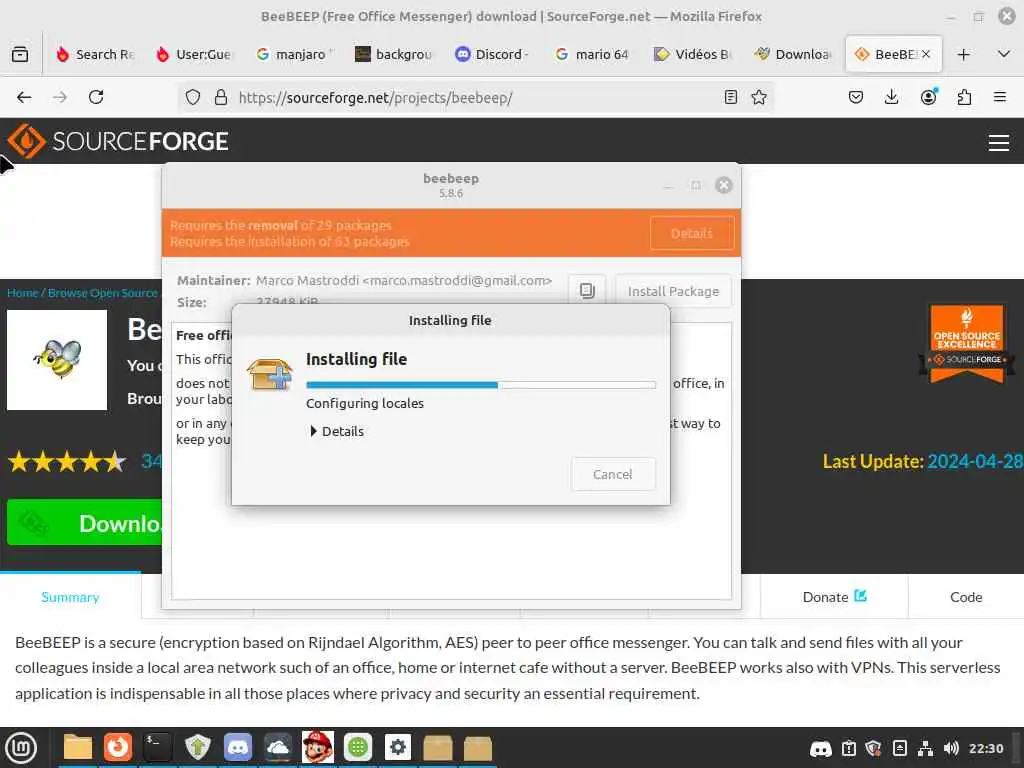Screen dimensions: 1024x768
Task: Click the security shield tray icon
Action: 874,748
